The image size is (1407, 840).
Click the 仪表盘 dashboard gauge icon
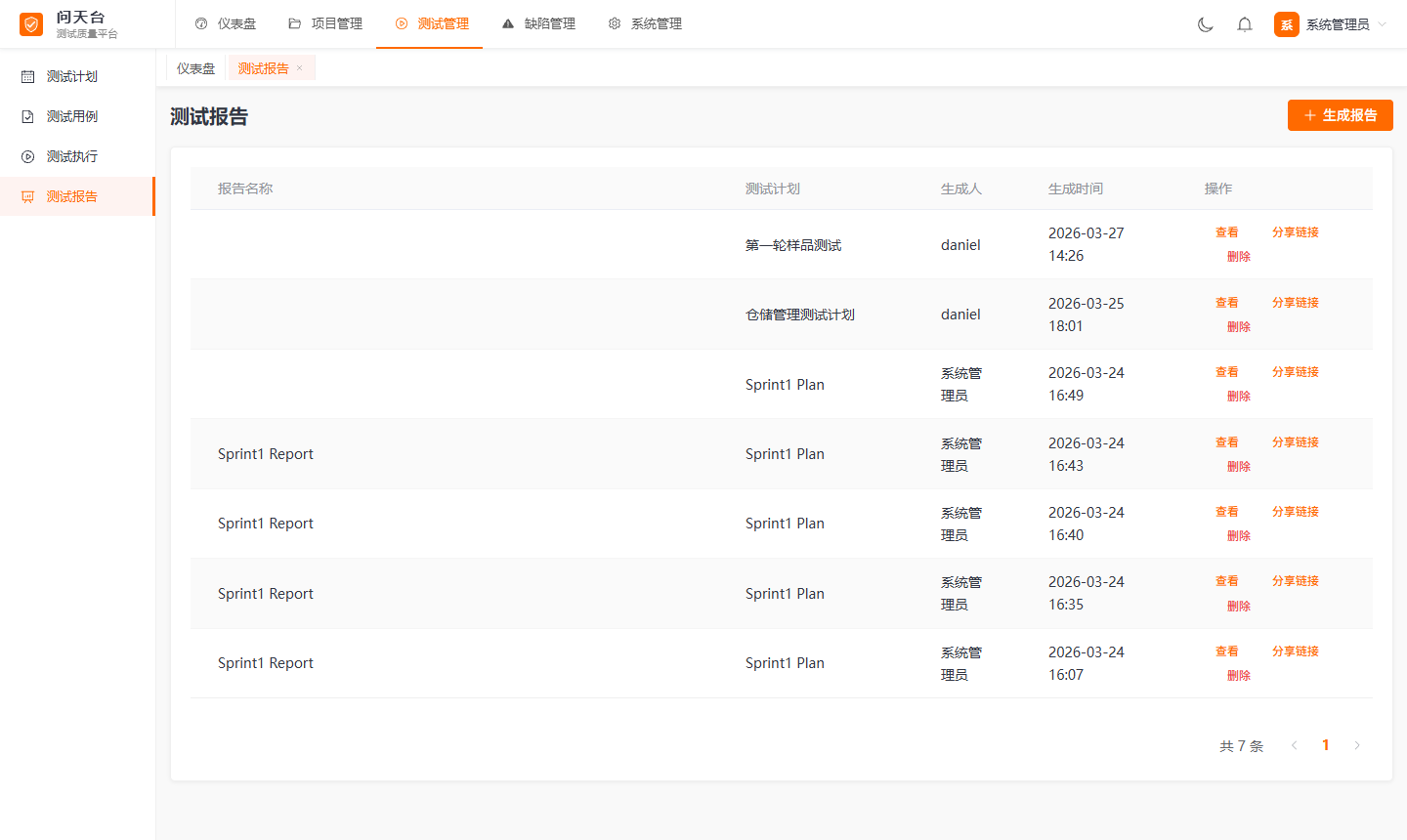[201, 23]
